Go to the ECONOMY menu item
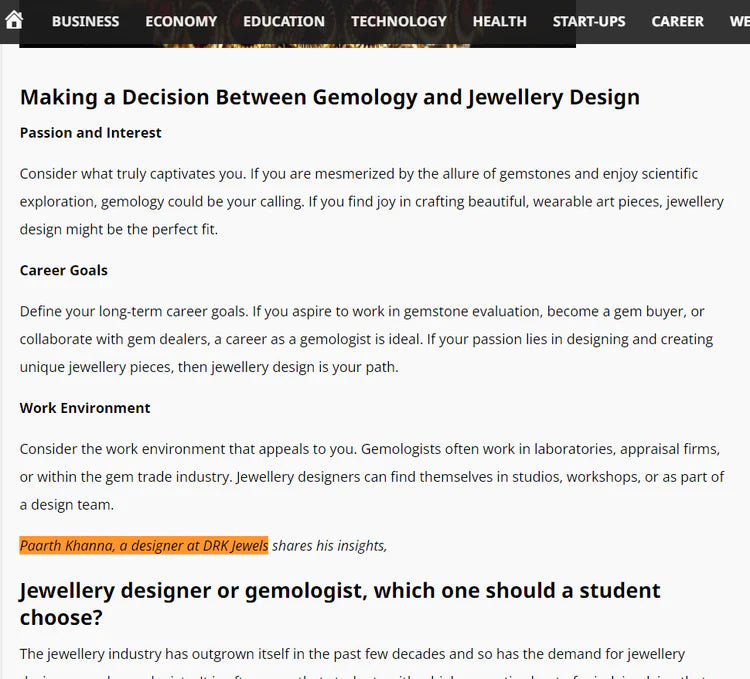This screenshot has height=679, width=750. pos(181,22)
